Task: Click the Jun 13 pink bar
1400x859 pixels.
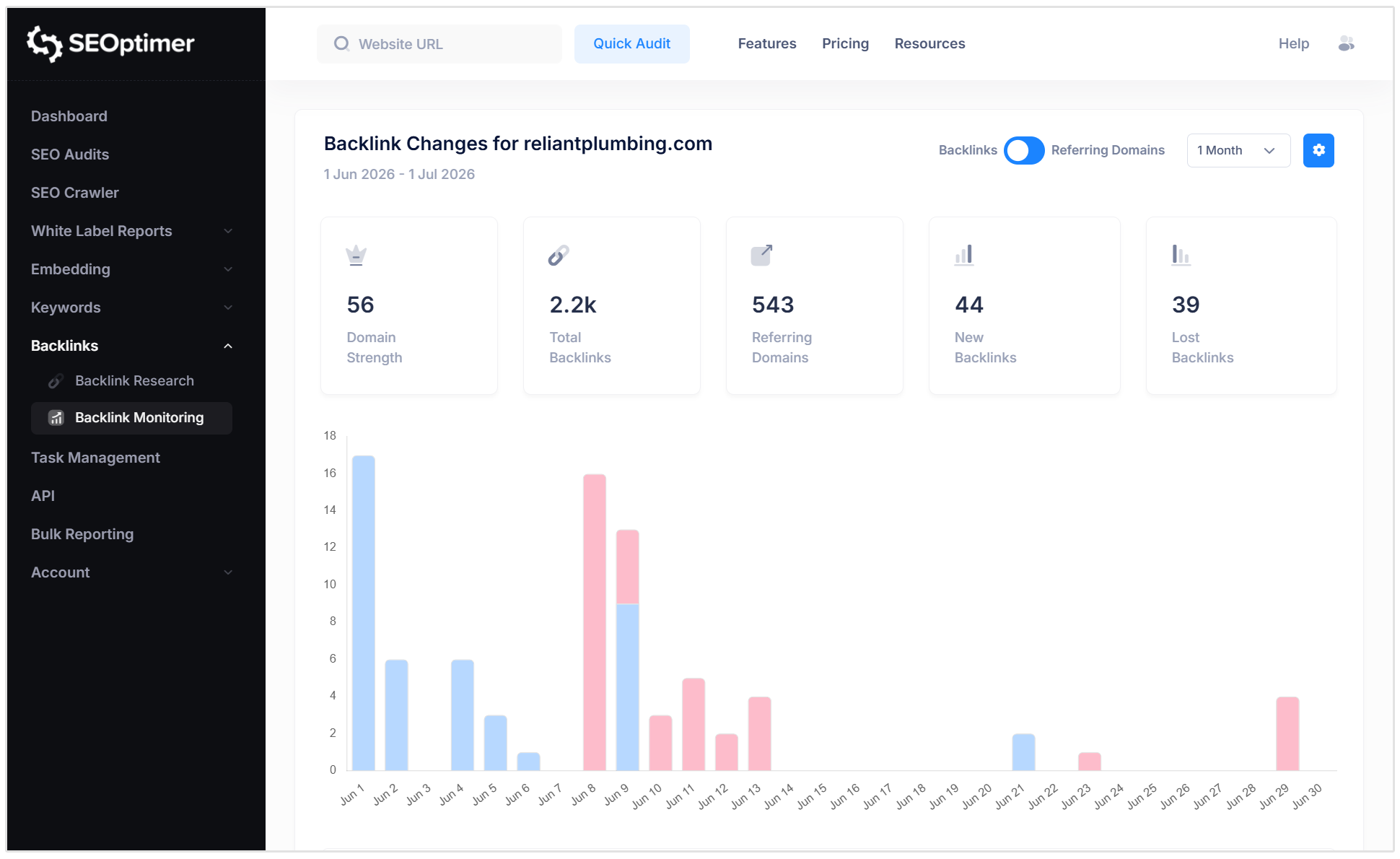Action: coord(760,733)
